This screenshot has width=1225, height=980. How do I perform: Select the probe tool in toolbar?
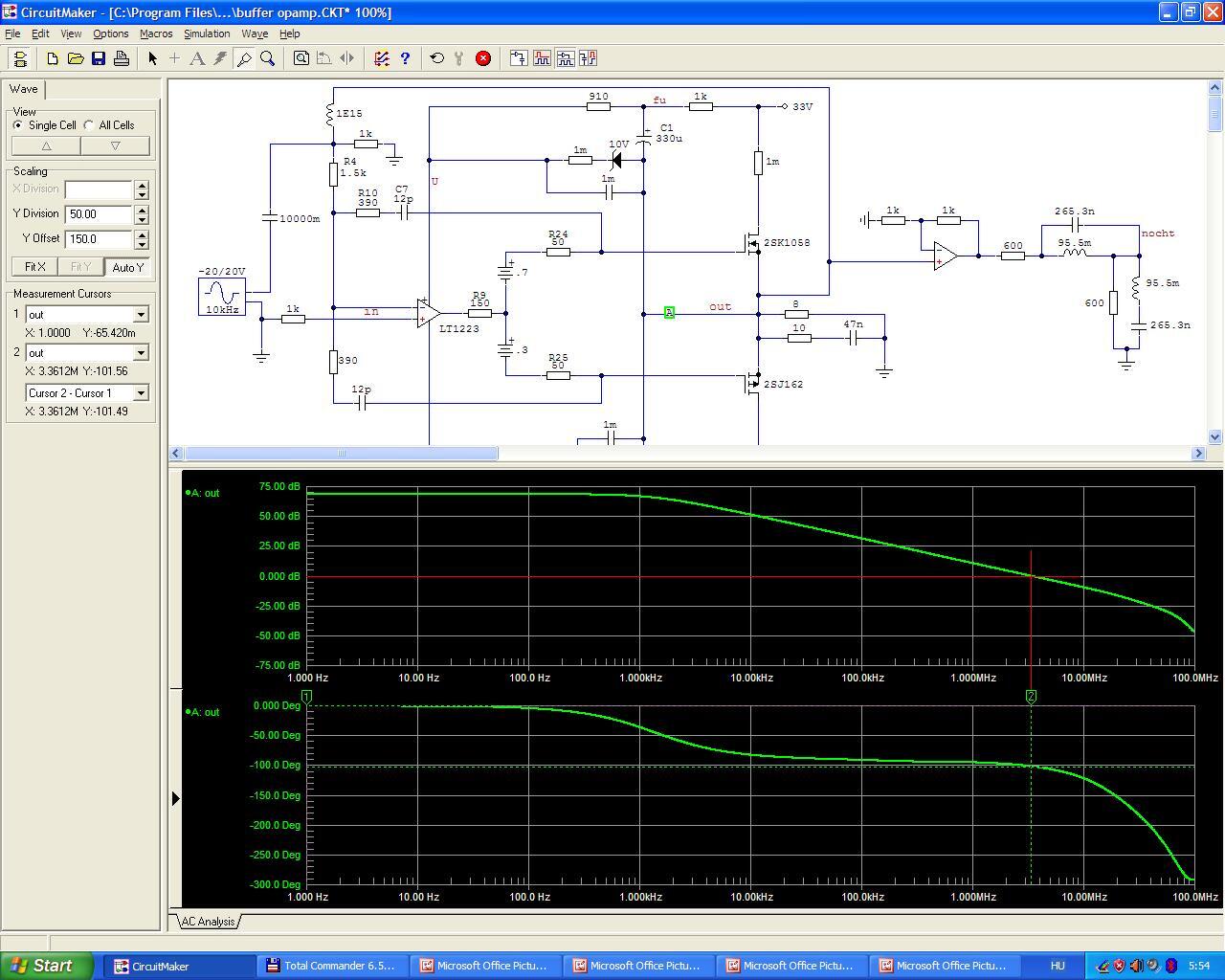pyautogui.click(x=244, y=58)
